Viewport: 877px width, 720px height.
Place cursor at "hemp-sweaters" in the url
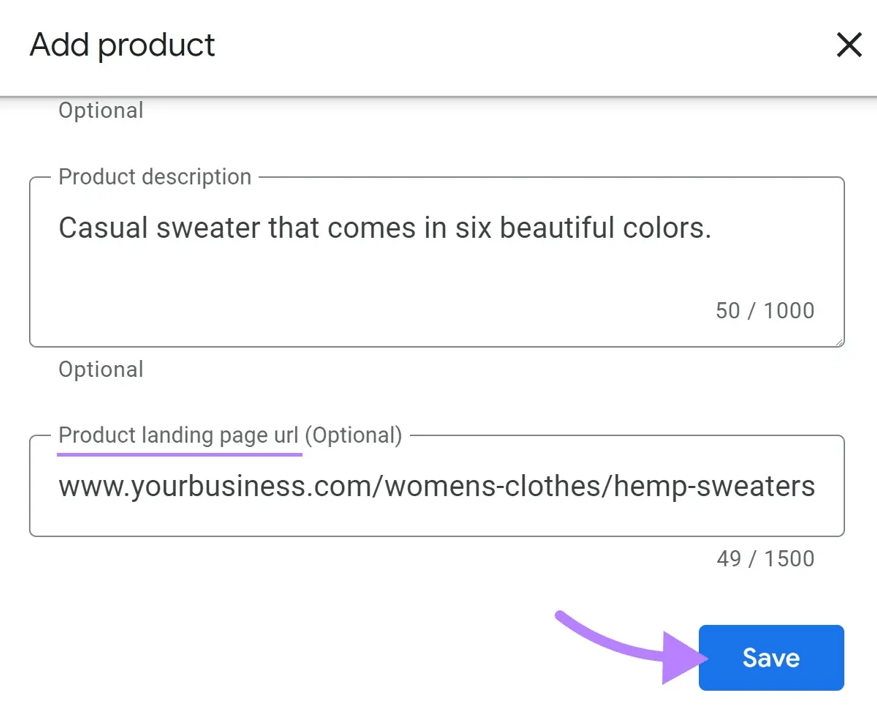pyautogui.click(x=714, y=486)
